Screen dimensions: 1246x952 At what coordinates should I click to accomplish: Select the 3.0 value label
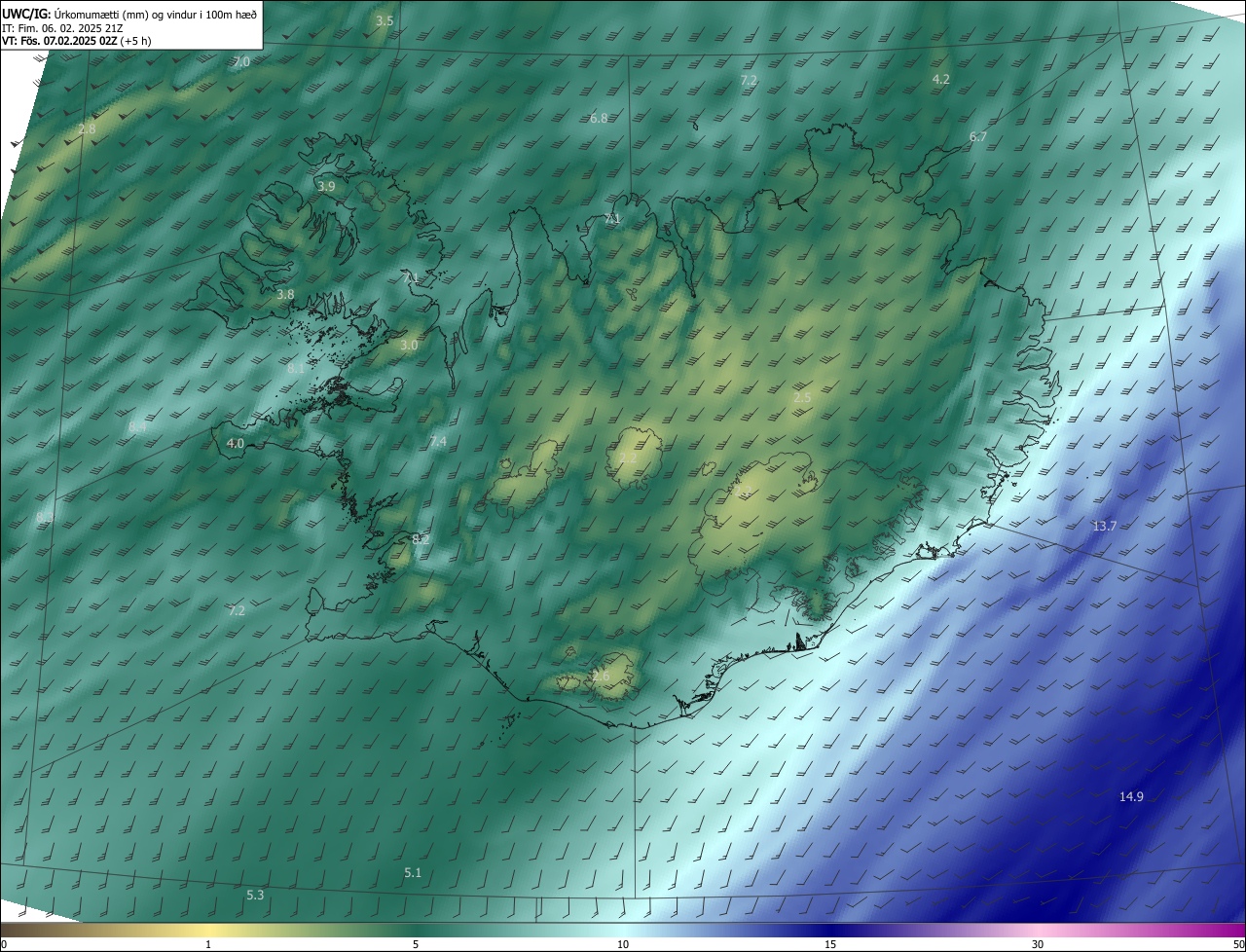click(x=409, y=345)
